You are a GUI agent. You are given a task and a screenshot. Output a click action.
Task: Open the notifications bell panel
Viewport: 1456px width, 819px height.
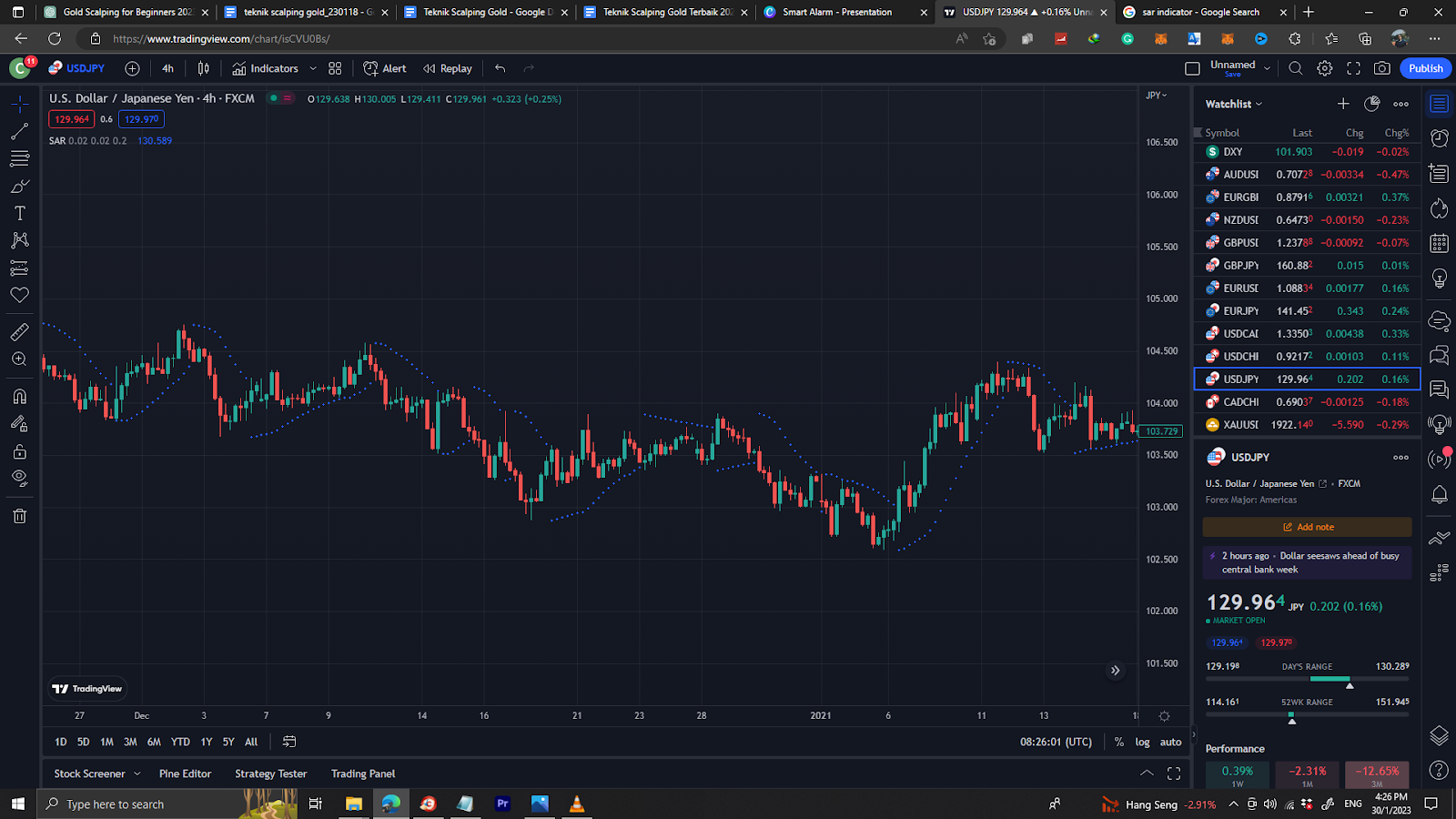click(x=1439, y=494)
